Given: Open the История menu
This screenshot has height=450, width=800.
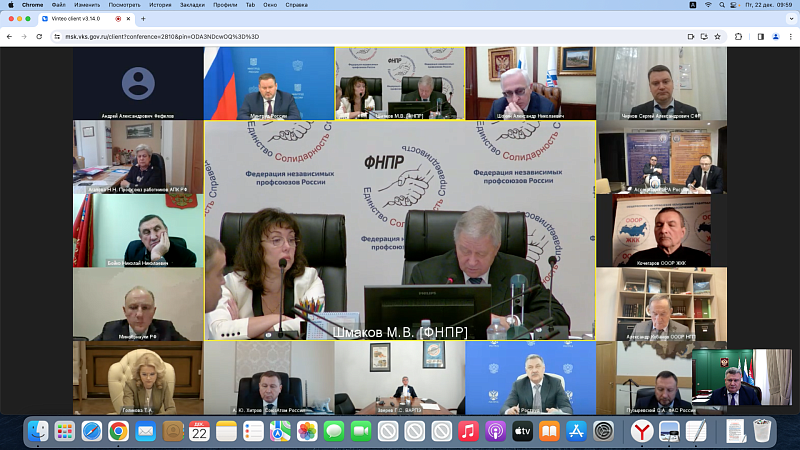Looking at the screenshot, I should click(x=160, y=5).
